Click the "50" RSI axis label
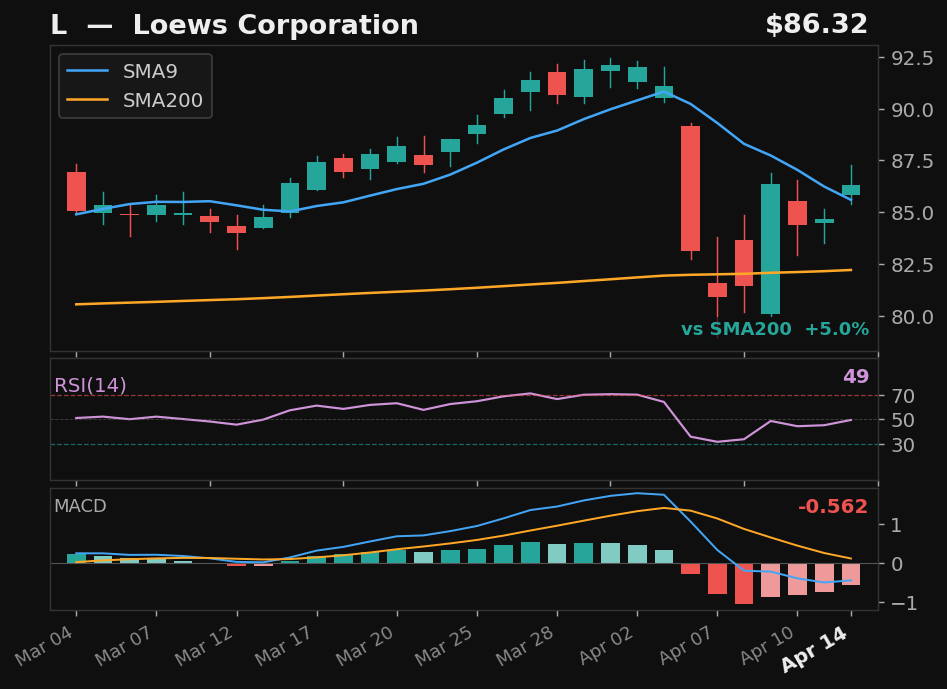Image resolution: width=947 pixels, height=689 pixels. pos(903,420)
